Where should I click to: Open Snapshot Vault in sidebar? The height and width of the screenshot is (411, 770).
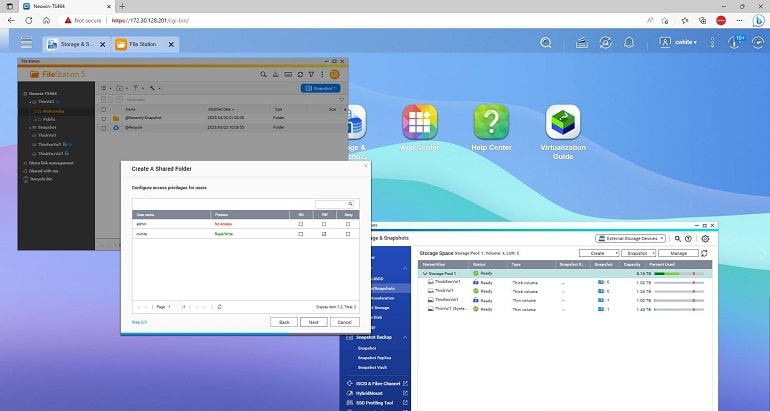click(372, 367)
